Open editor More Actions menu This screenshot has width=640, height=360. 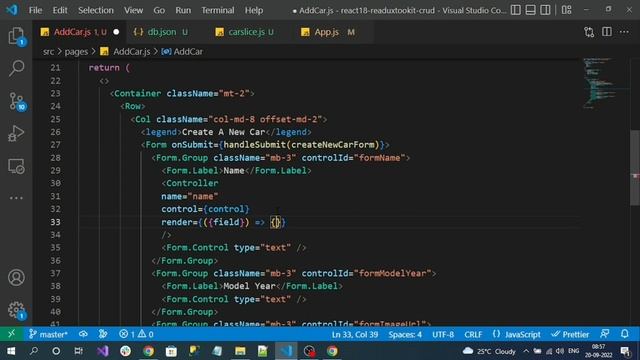[x=624, y=32]
